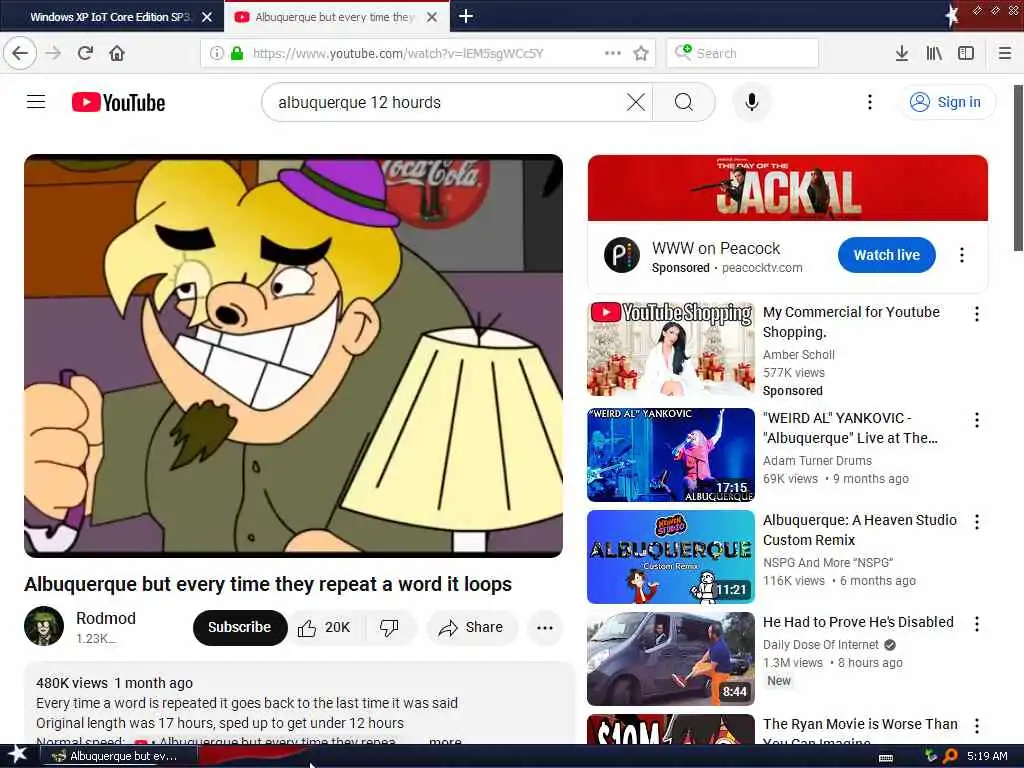This screenshot has height=768, width=1024.
Task: Open the Firefox hamburger menu
Action: [1005, 53]
